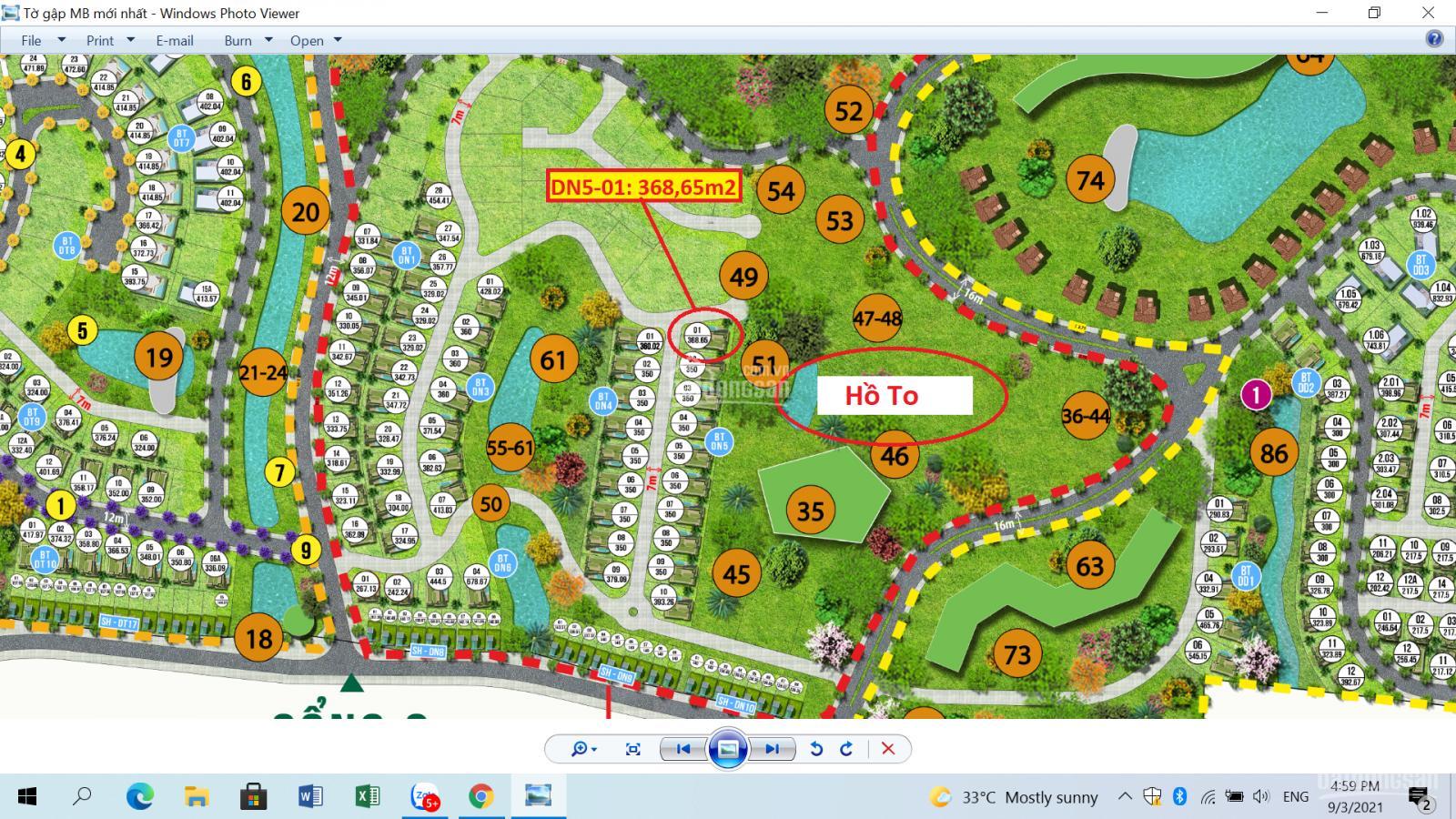Delete the current photo
This screenshot has height=819, width=1456.
888,749
